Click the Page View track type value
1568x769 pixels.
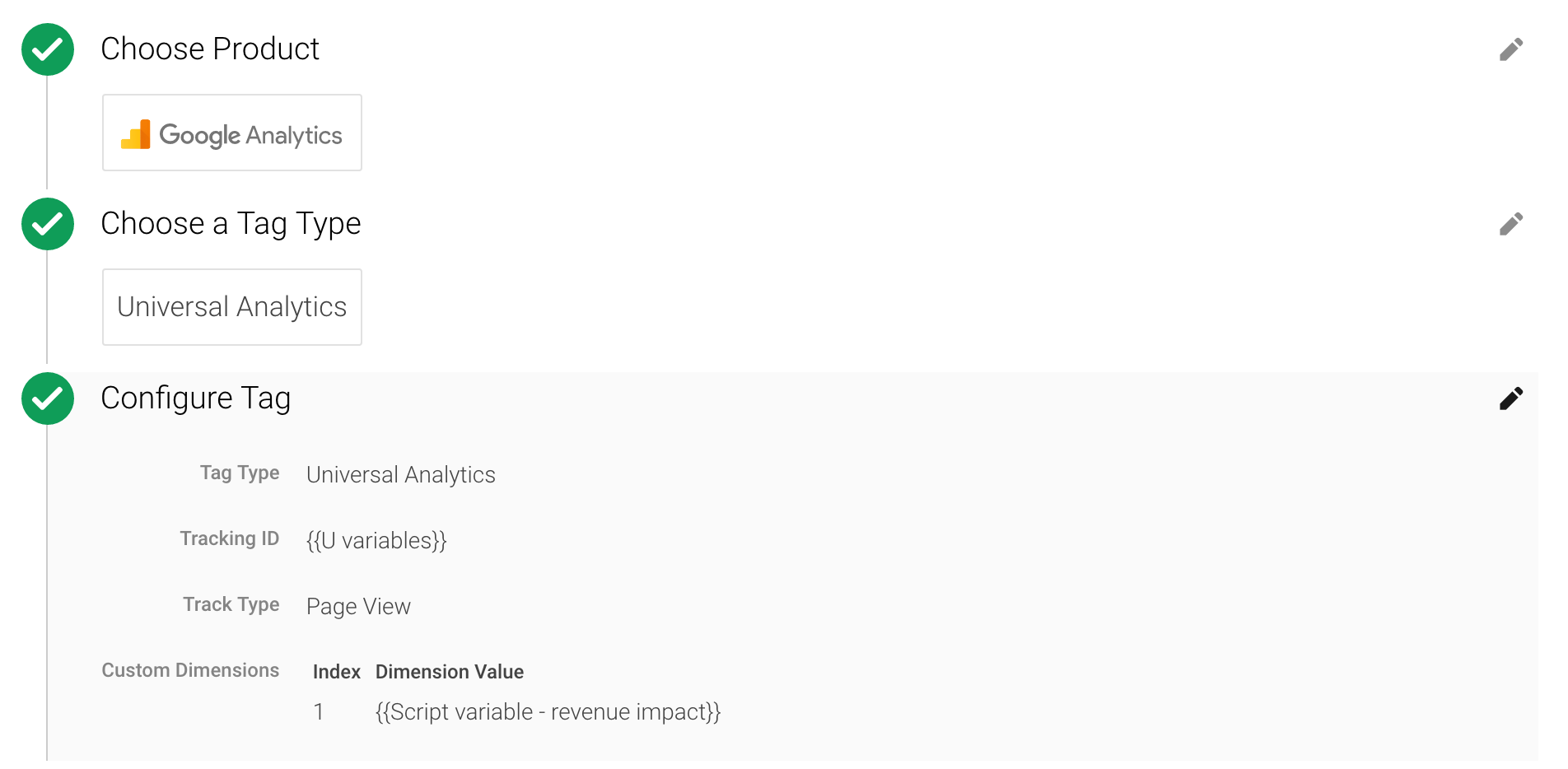tap(358, 607)
